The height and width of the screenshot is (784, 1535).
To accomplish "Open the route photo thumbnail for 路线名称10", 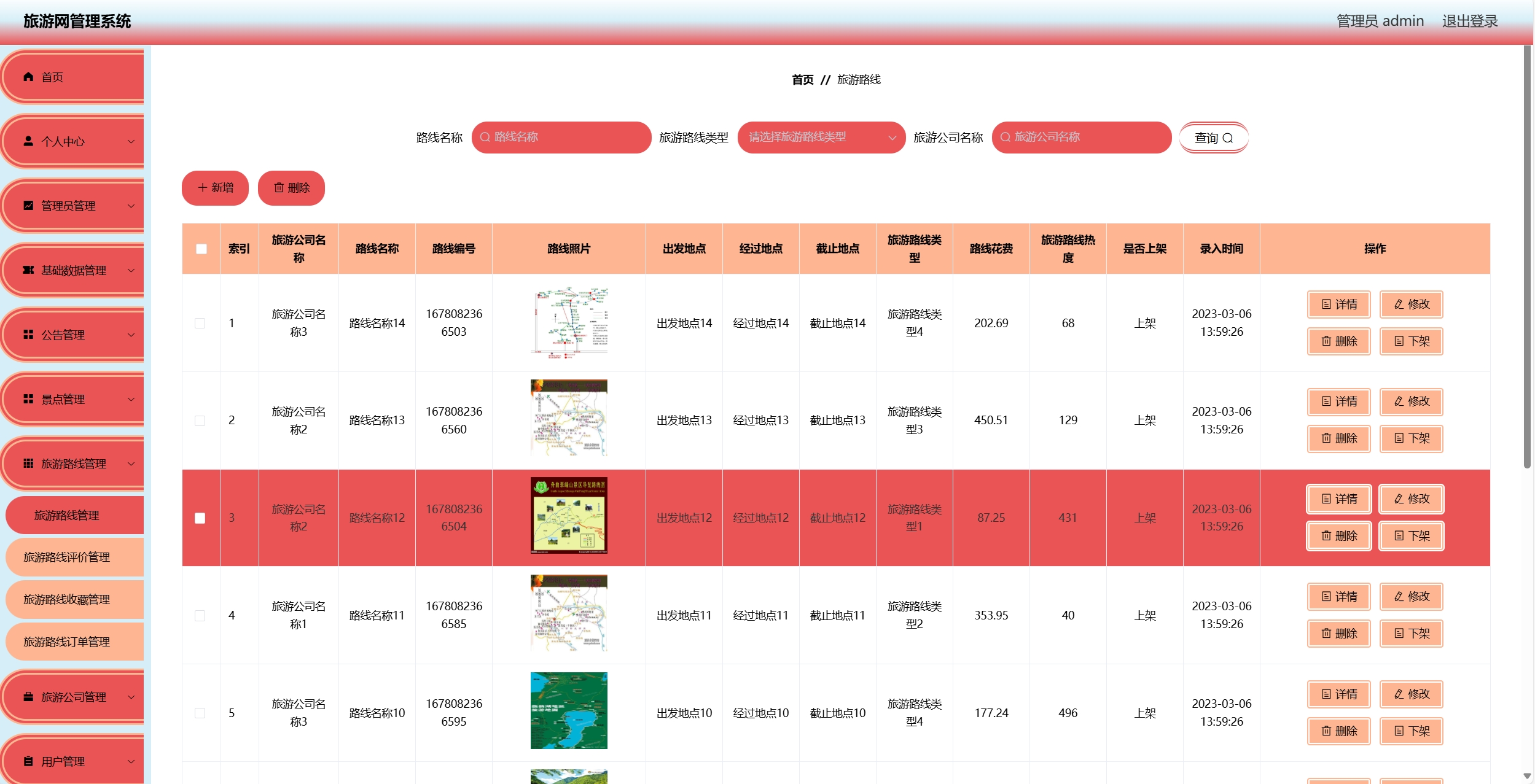I will tap(569, 711).
